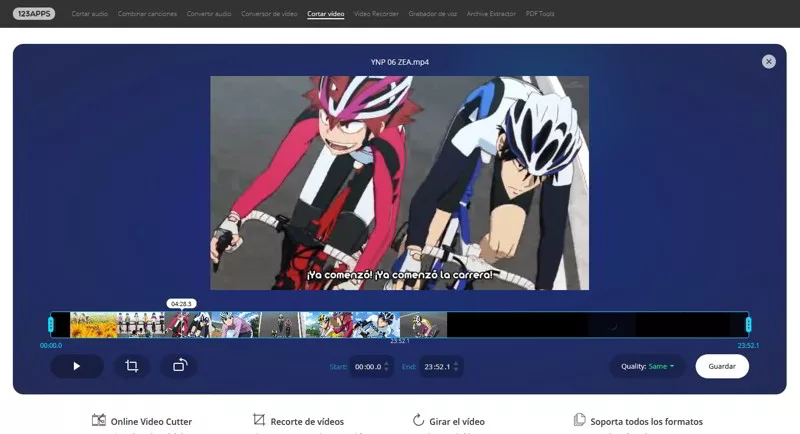Click the Guardar button
Image resolution: width=800 pixels, height=434 pixels.
click(x=722, y=366)
